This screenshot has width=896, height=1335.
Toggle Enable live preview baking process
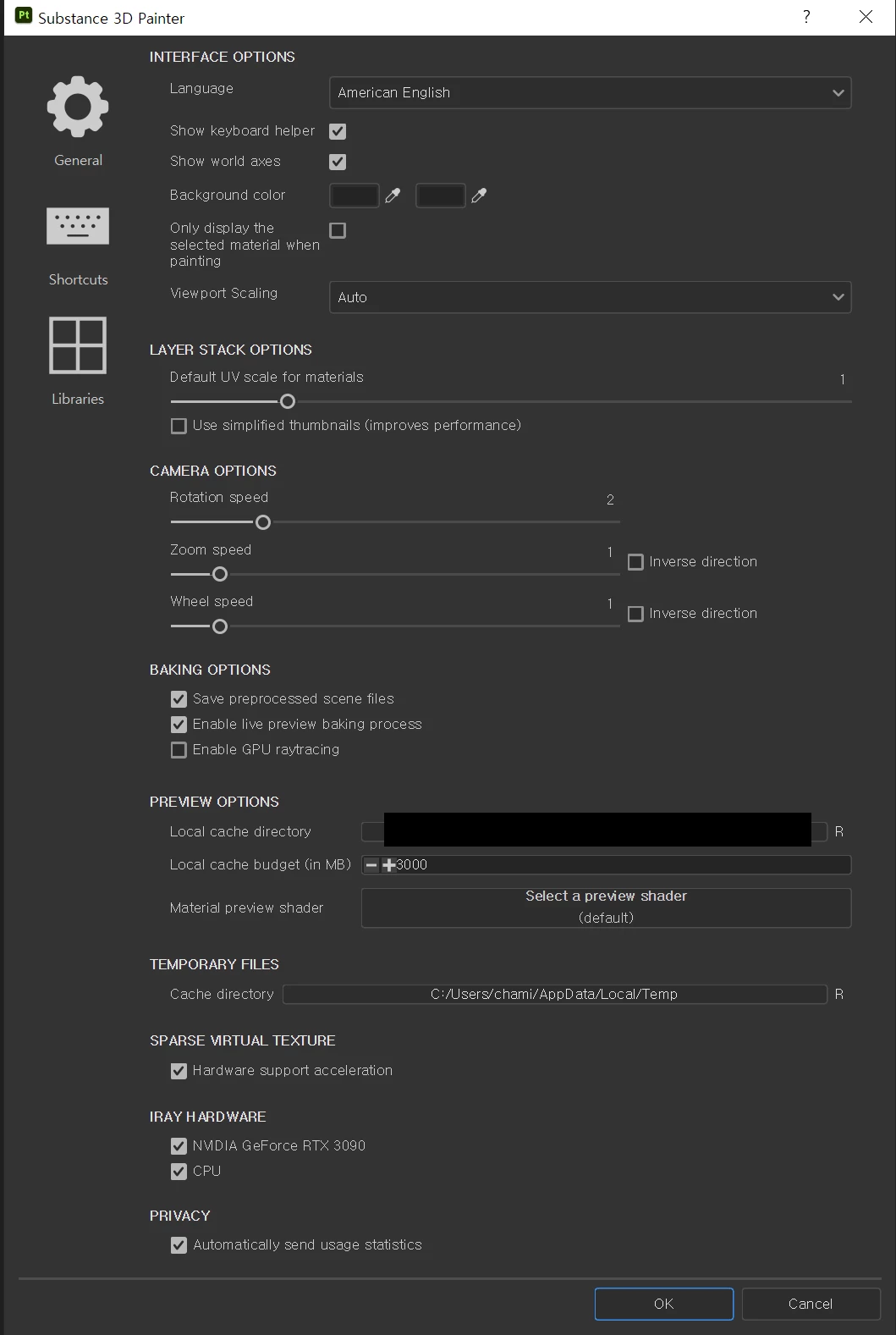(179, 725)
